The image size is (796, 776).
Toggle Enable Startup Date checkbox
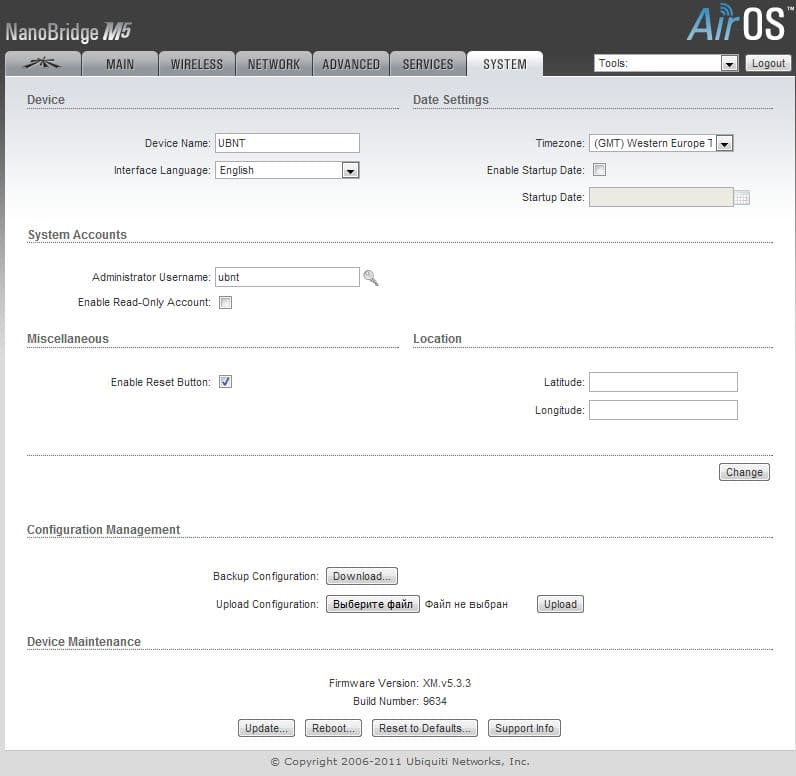[600, 170]
